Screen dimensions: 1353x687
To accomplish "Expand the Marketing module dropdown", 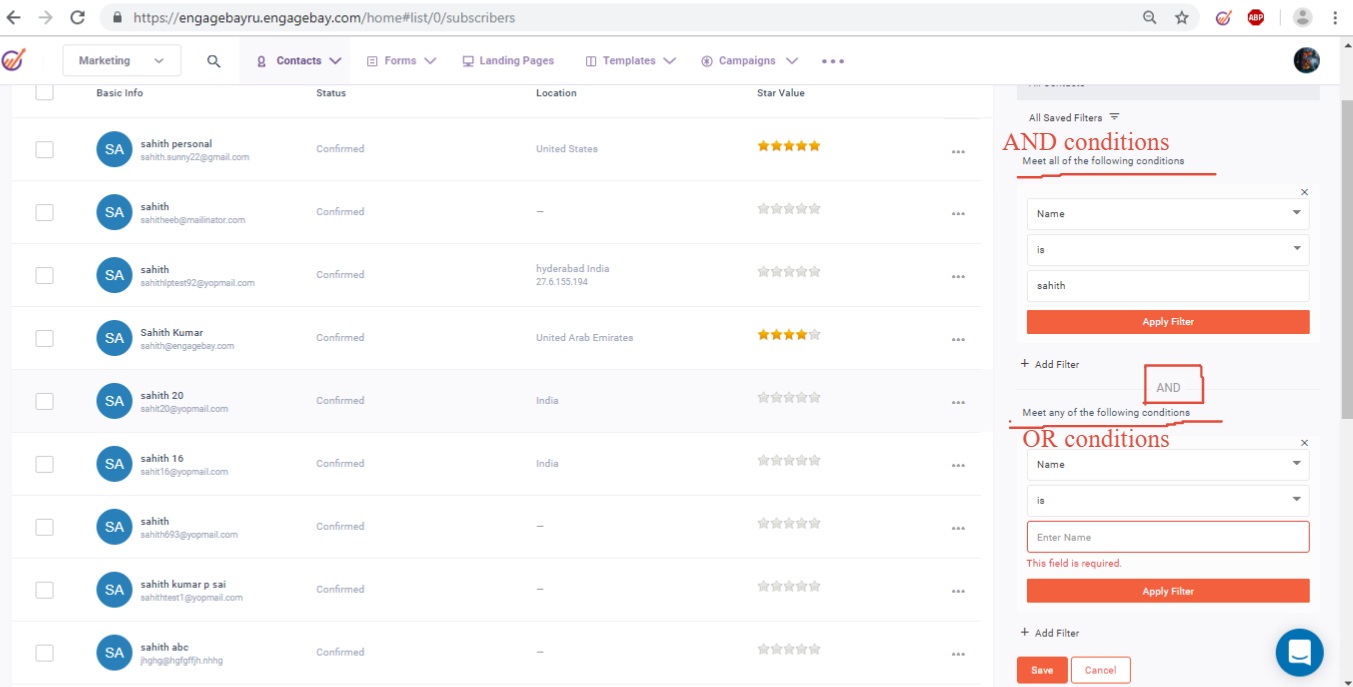I will point(121,60).
